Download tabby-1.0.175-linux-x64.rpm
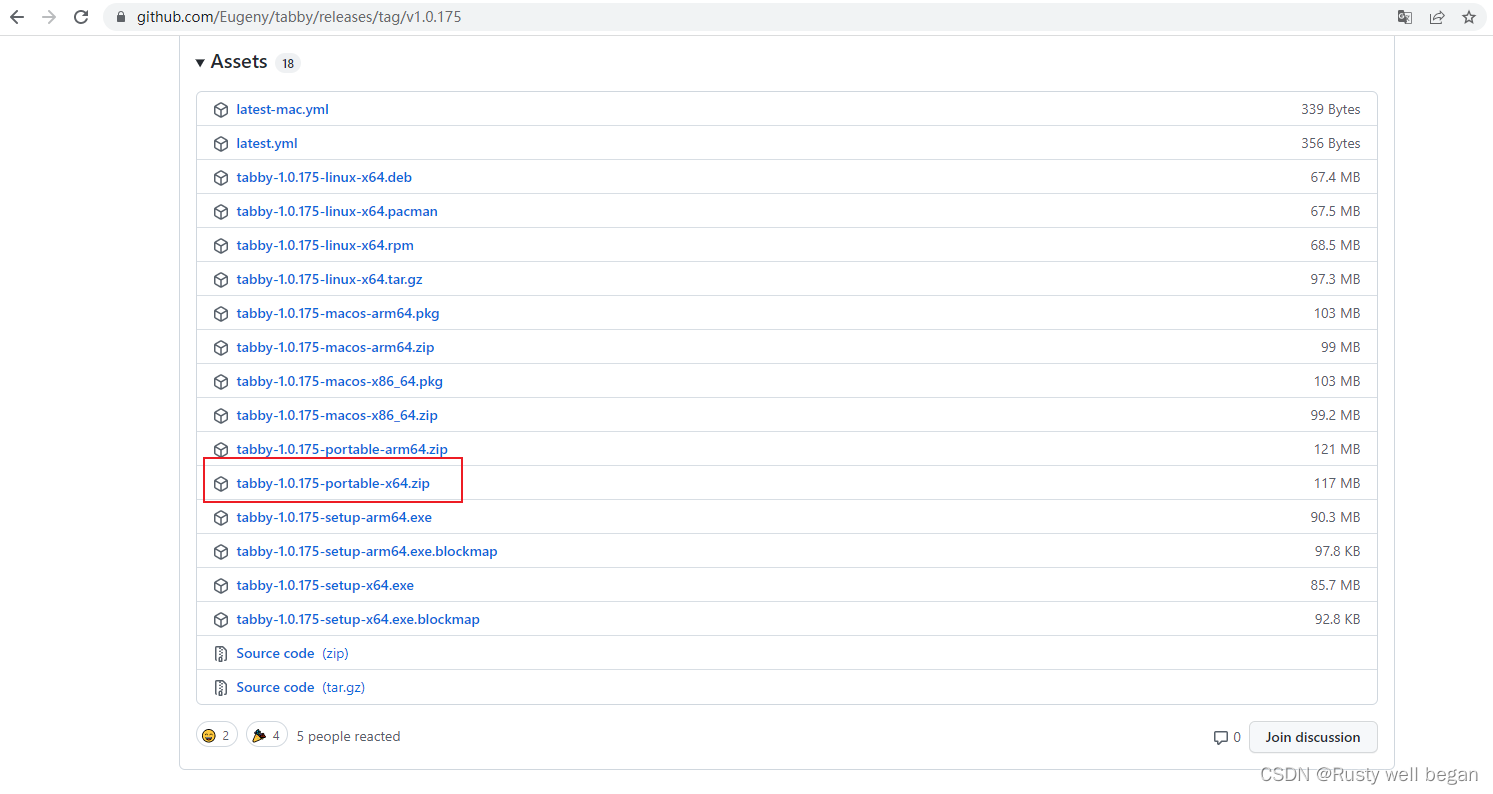1493x794 pixels. 325,245
